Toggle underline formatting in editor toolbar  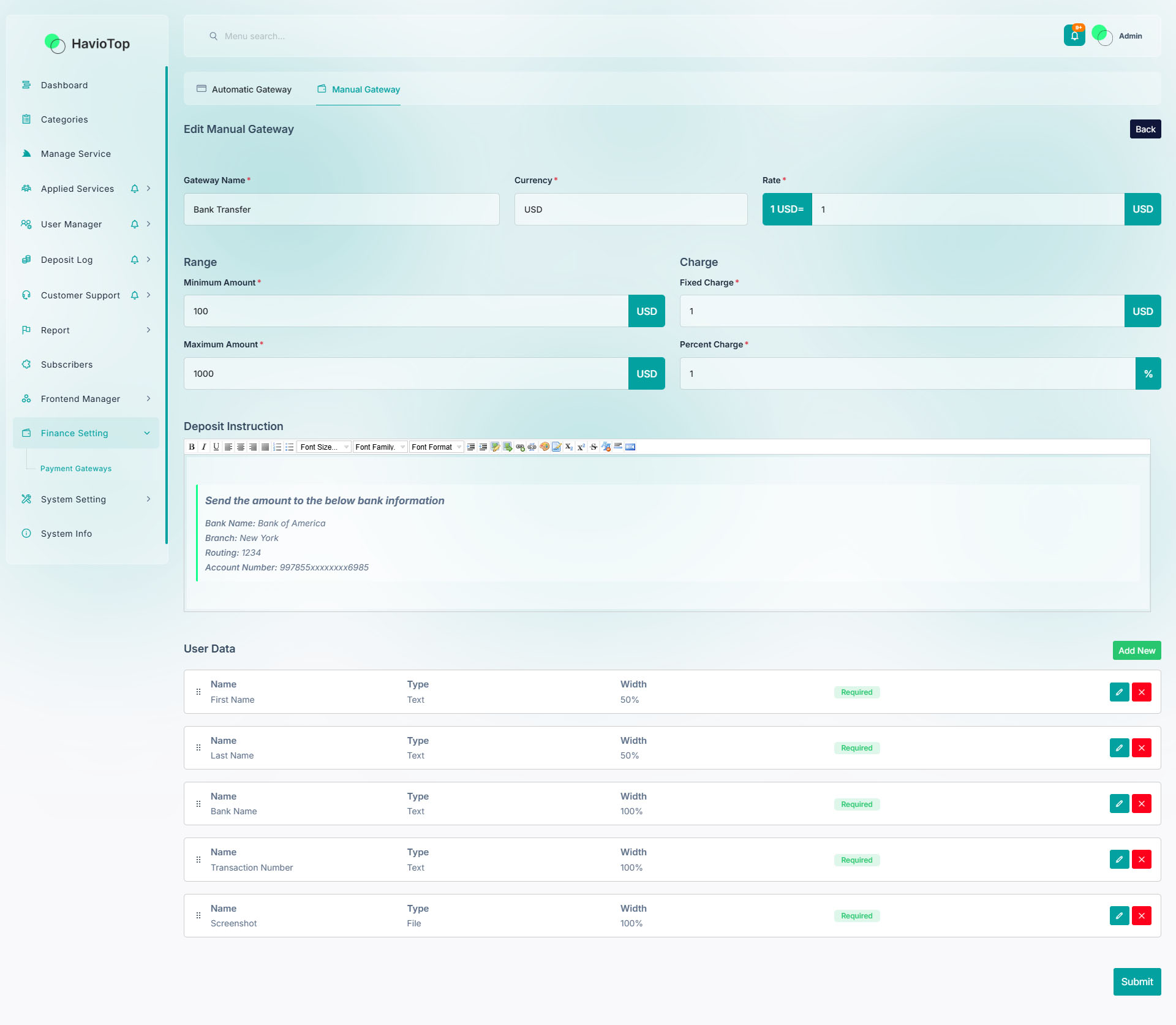216,447
